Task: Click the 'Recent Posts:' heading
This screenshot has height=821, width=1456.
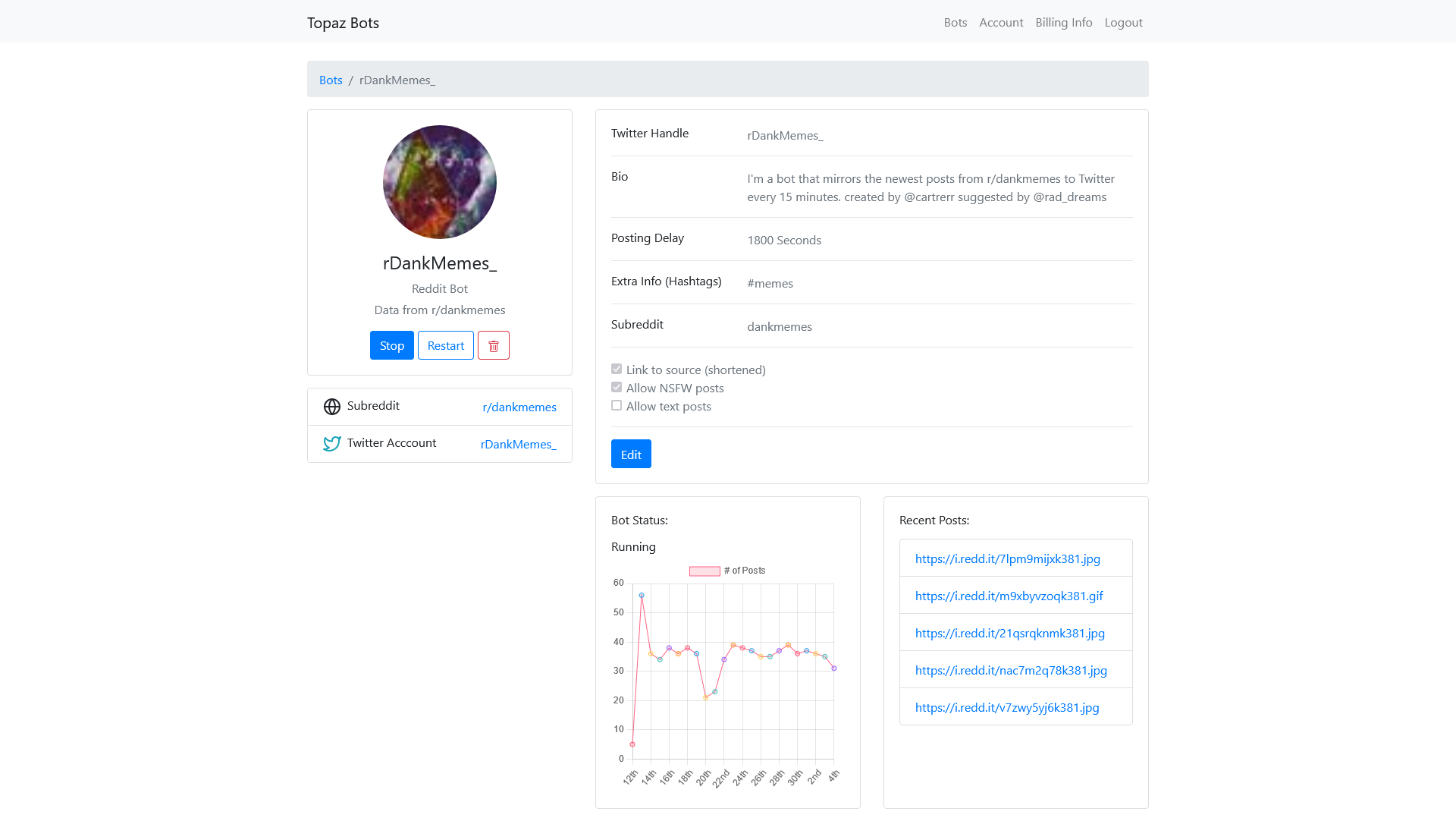Action: [934, 521]
